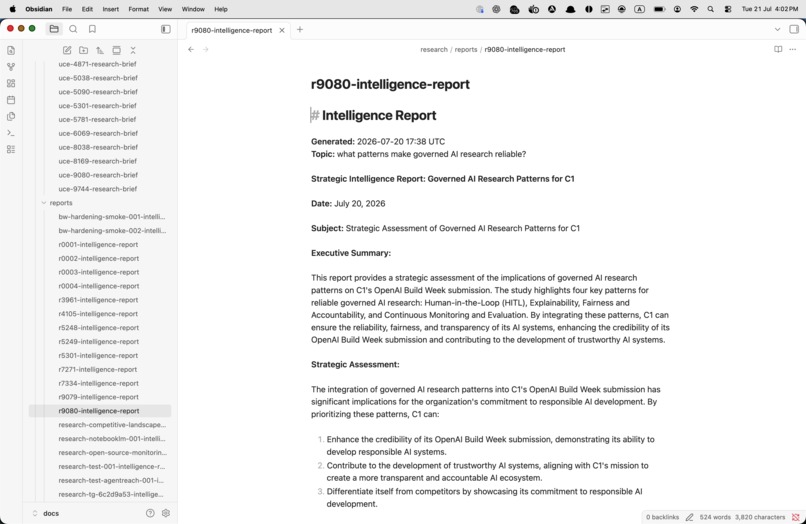Click reports in the breadcrumb path

point(466,49)
